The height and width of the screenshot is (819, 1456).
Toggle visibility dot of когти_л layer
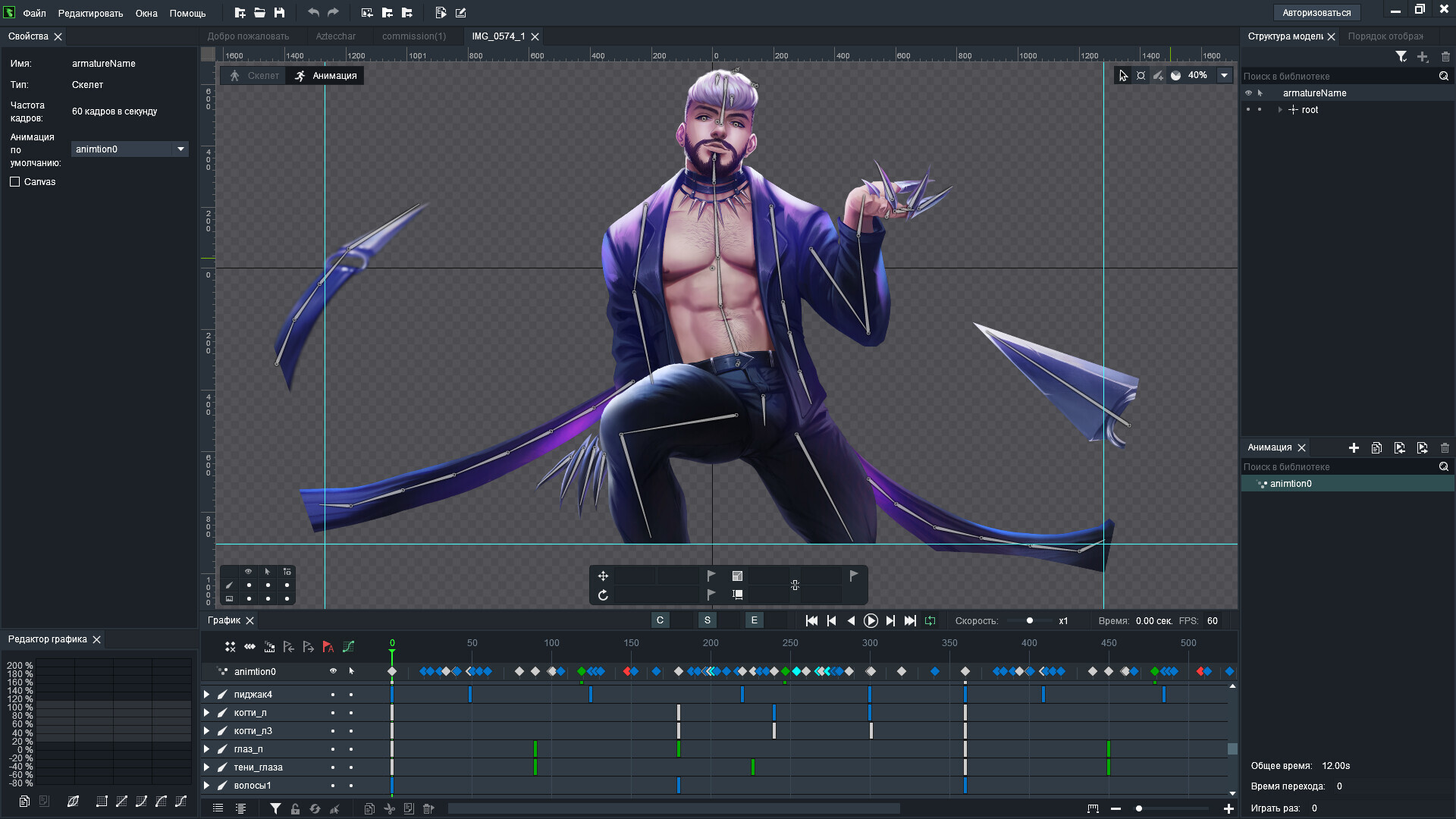click(333, 713)
